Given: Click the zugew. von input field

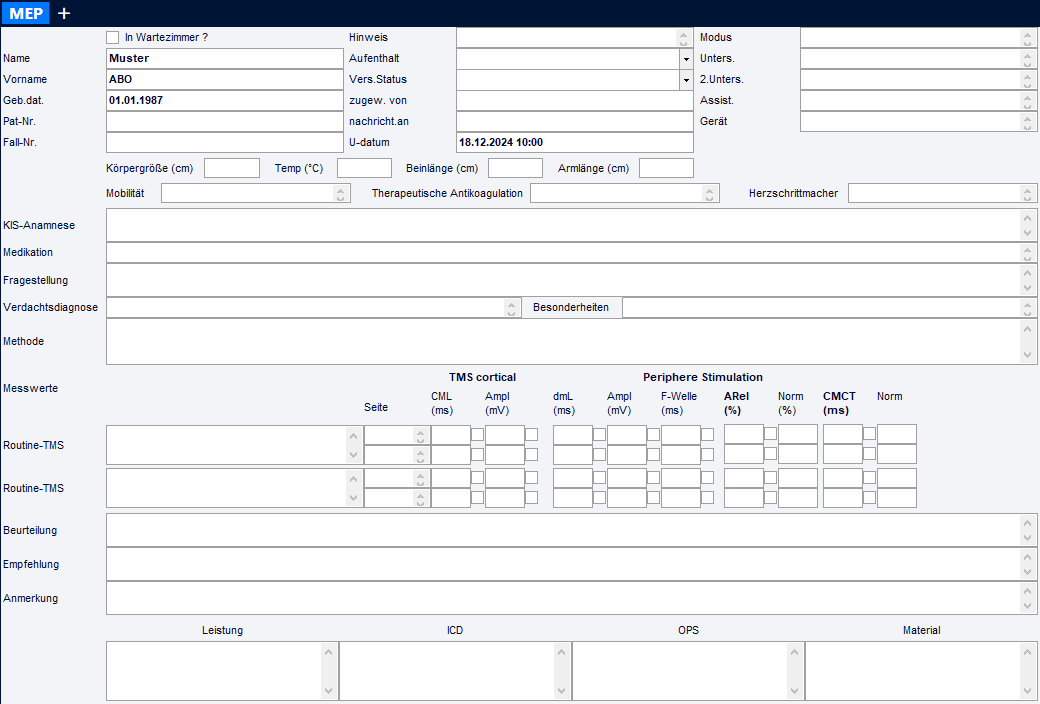Looking at the screenshot, I should 575,101.
